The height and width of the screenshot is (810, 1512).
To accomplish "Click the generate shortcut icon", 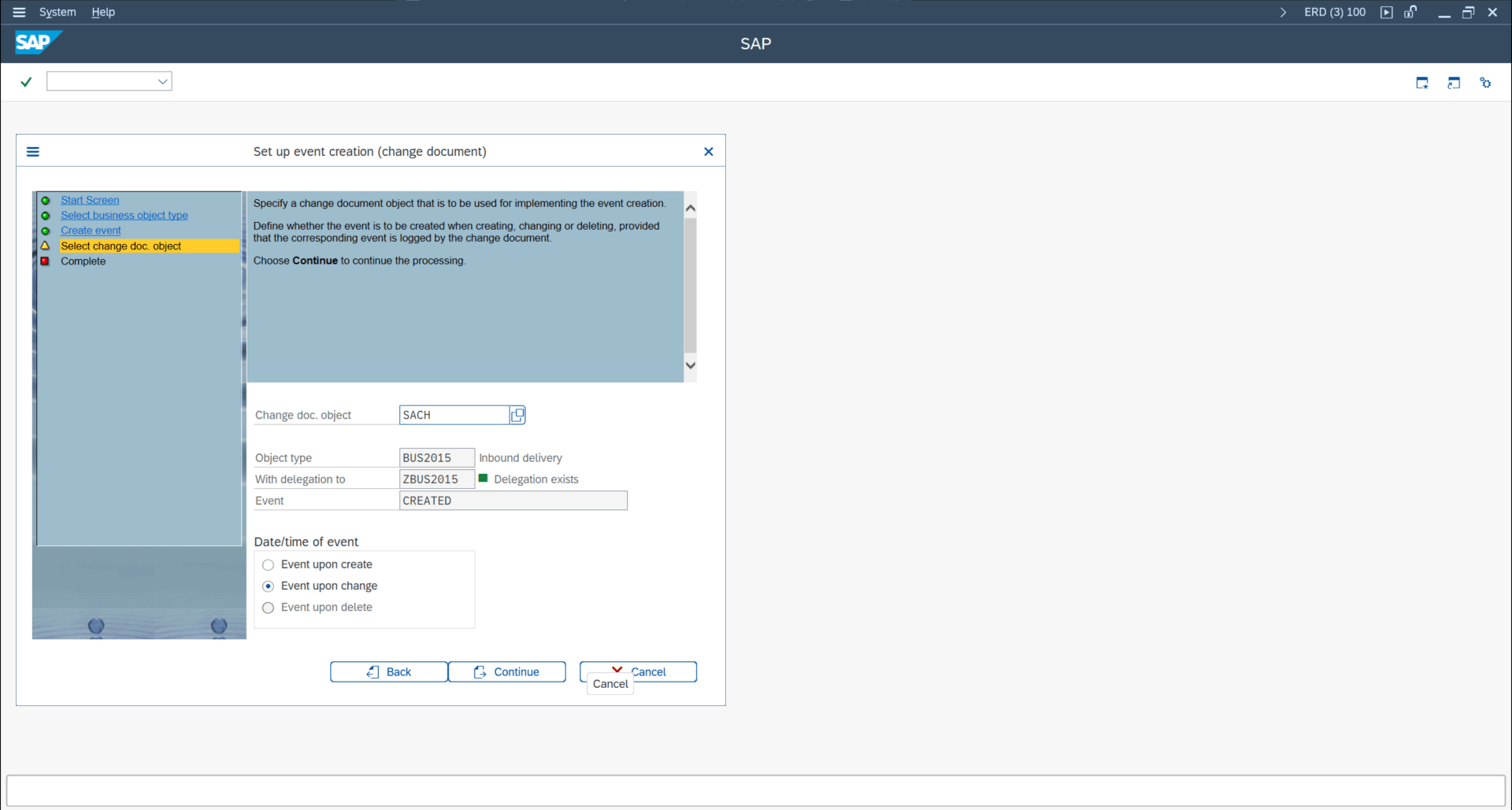I will 1454,83.
